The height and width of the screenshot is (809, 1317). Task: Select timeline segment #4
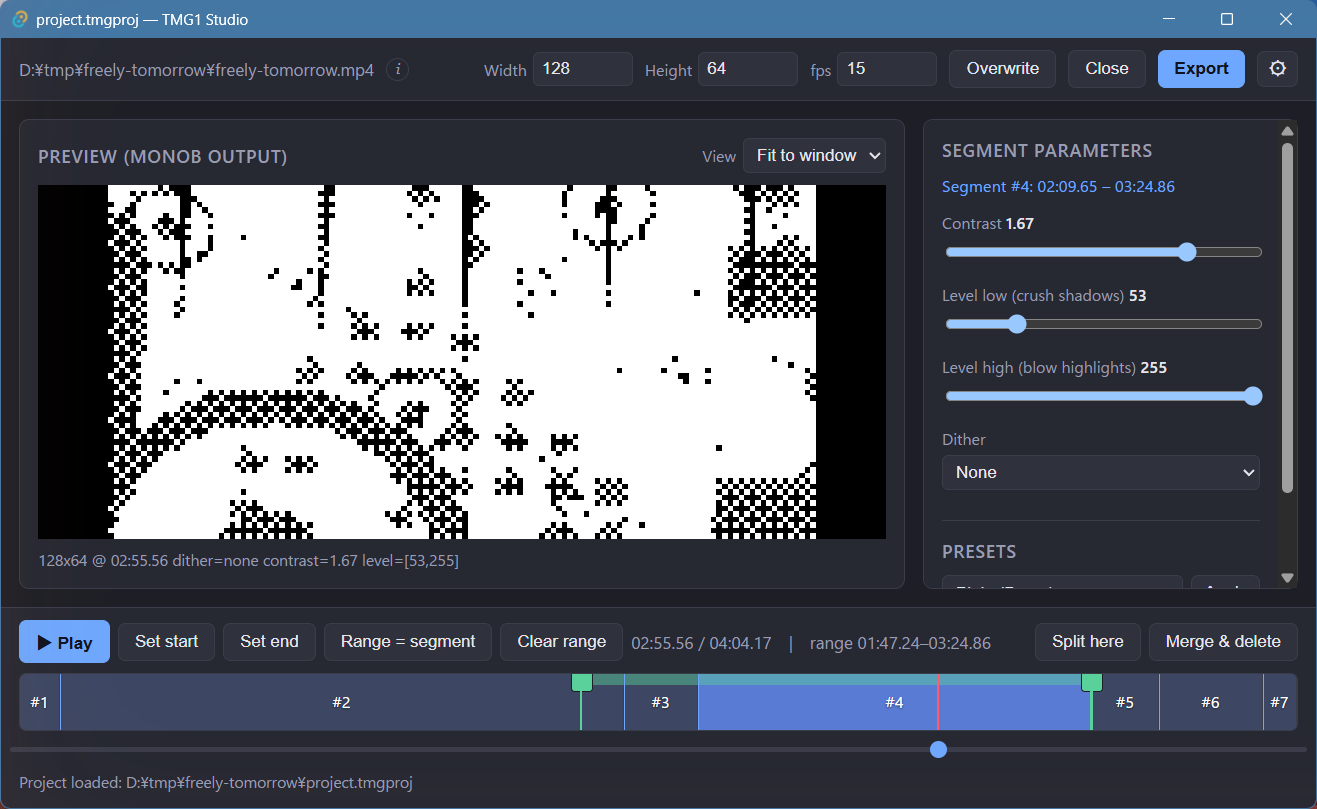(x=894, y=702)
